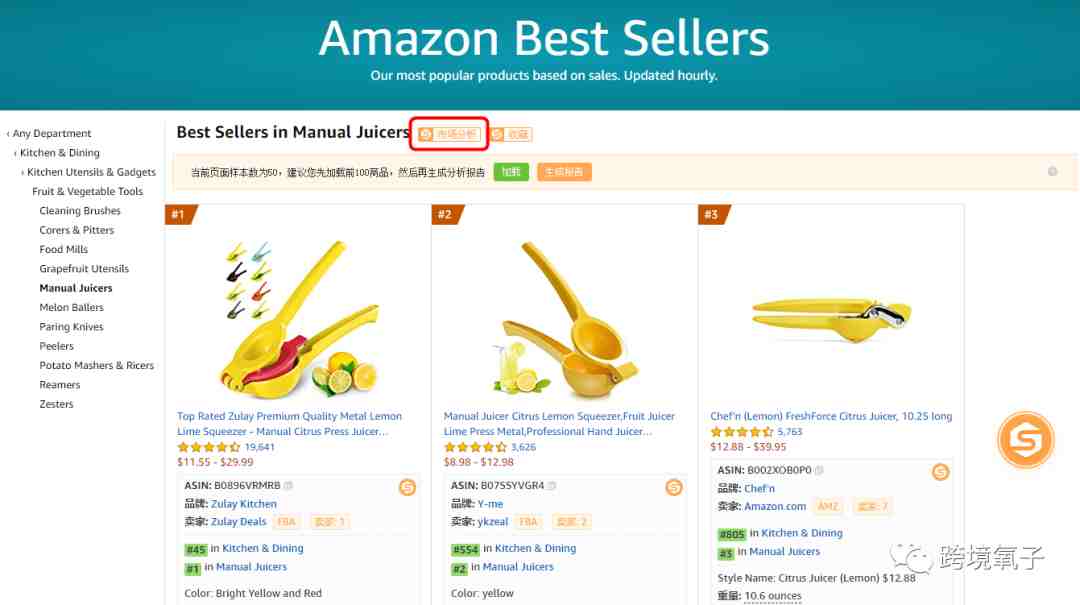This screenshot has height=605, width=1080.
Task: Click the large orange floating S extension icon
Action: click(1026, 440)
